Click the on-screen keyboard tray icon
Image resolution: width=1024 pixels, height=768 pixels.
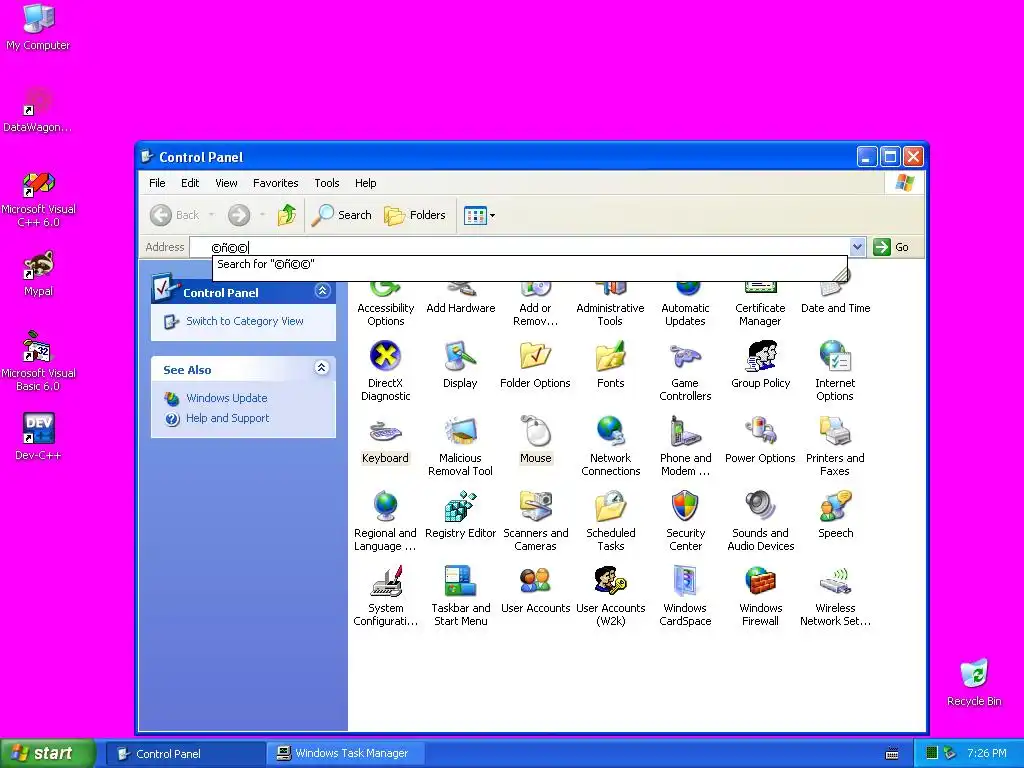point(891,754)
